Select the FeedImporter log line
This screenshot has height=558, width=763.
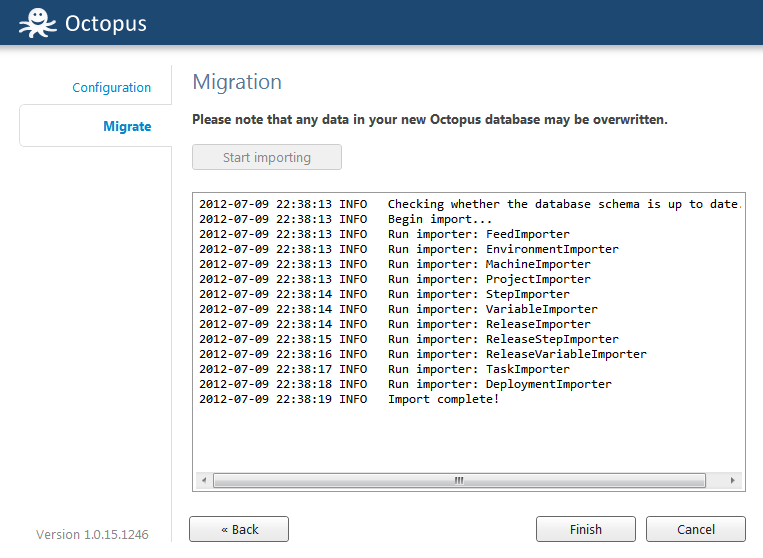[x=384, y=234]
